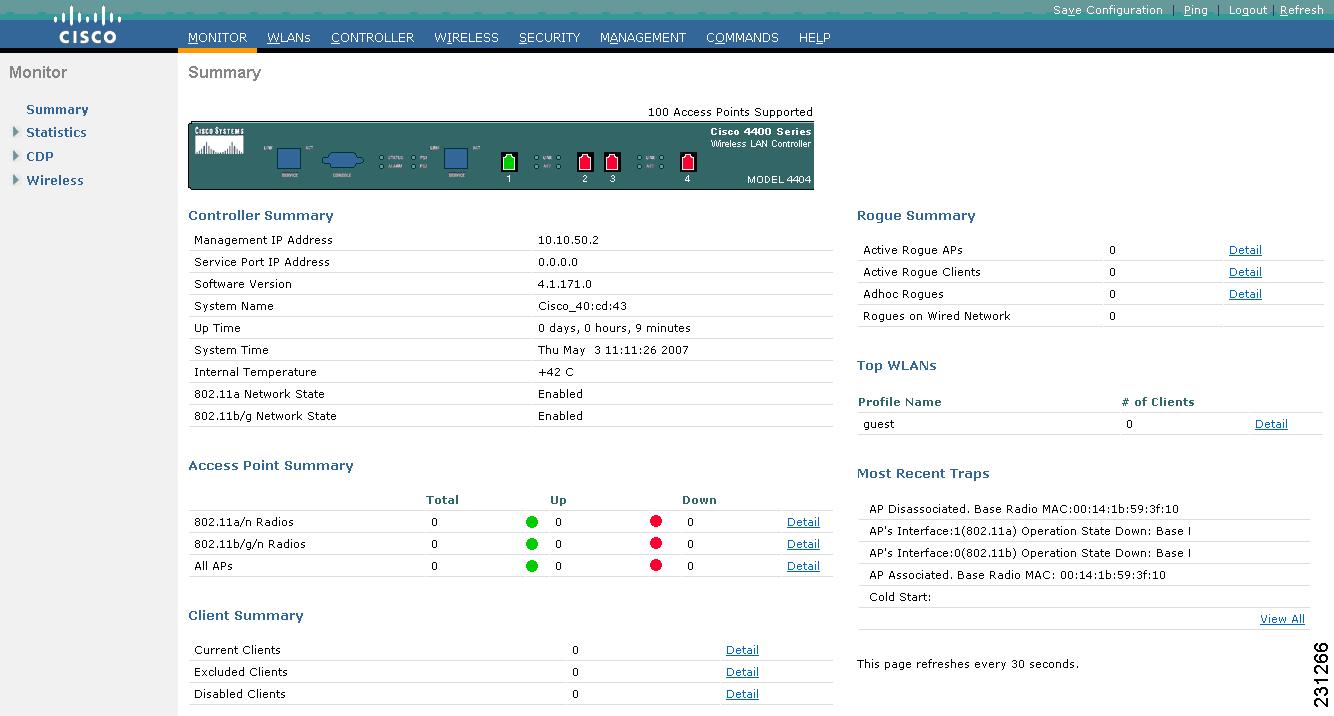Click the Up Time value
1334x716 pixels.
coord(614,328)
